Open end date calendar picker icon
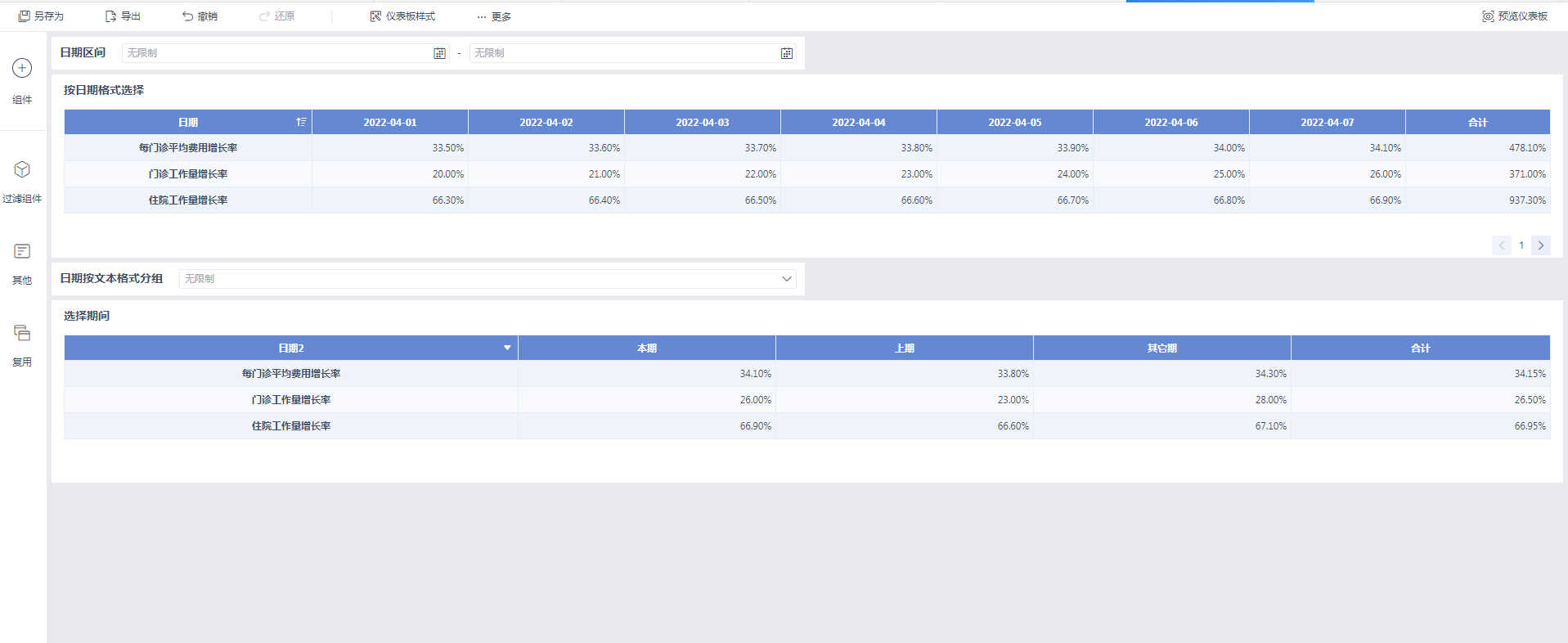 click(x=787, y=53)
